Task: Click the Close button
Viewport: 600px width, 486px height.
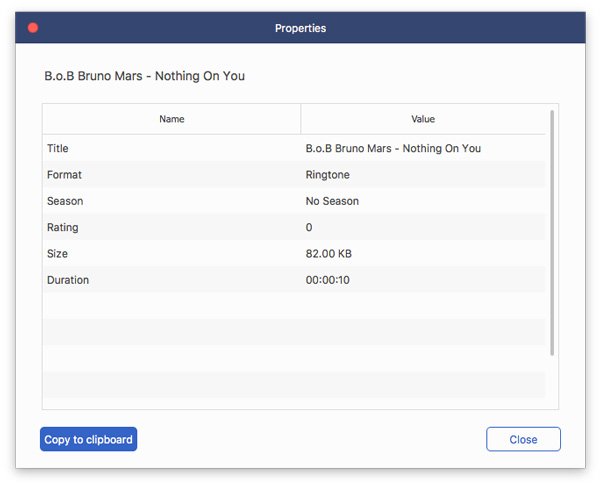Action: tap(523, 439)
